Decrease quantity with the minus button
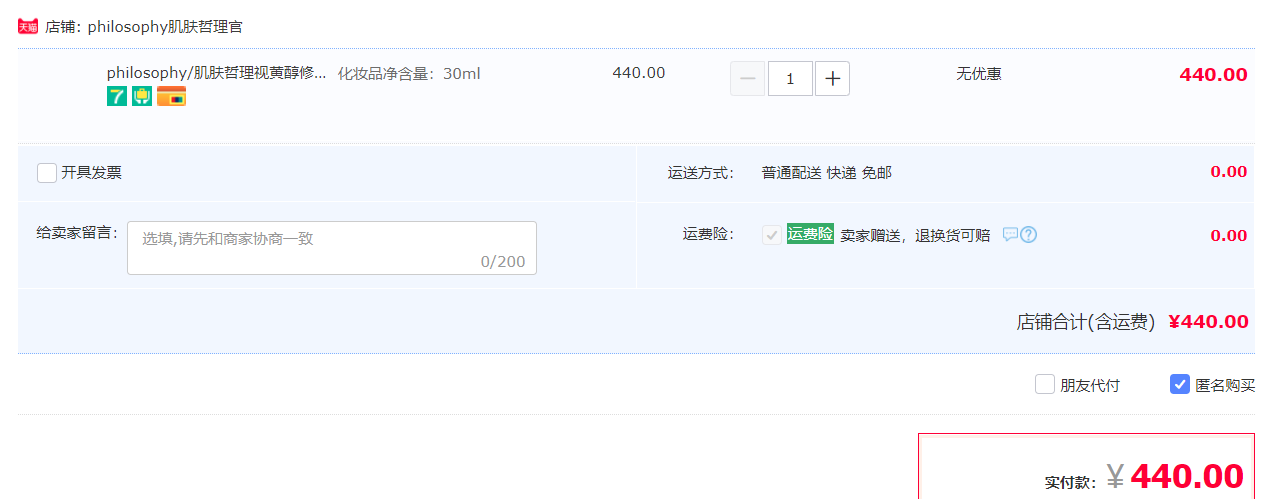 point(747,78)
